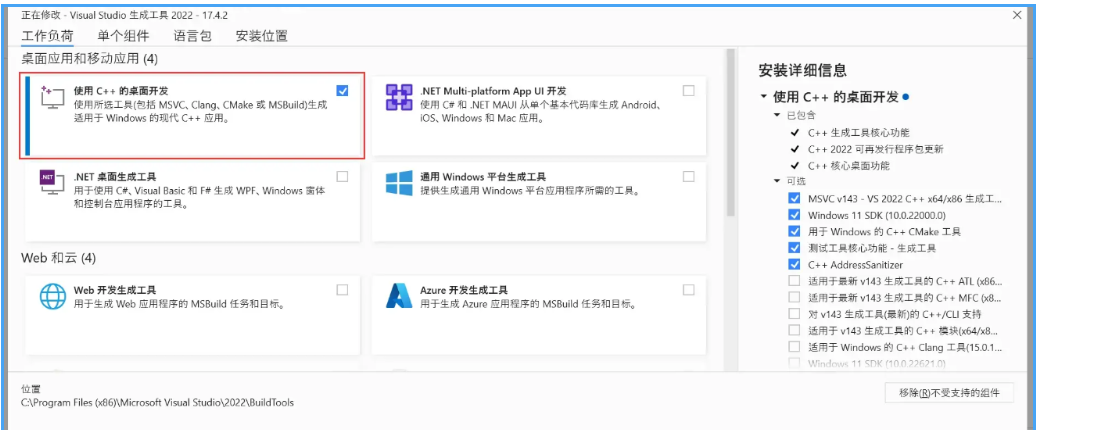Viewport: 1120px width, 430px height.
Task: Click the 通用 Windows 平台 logo icon
Action: (x=399, y=183)
